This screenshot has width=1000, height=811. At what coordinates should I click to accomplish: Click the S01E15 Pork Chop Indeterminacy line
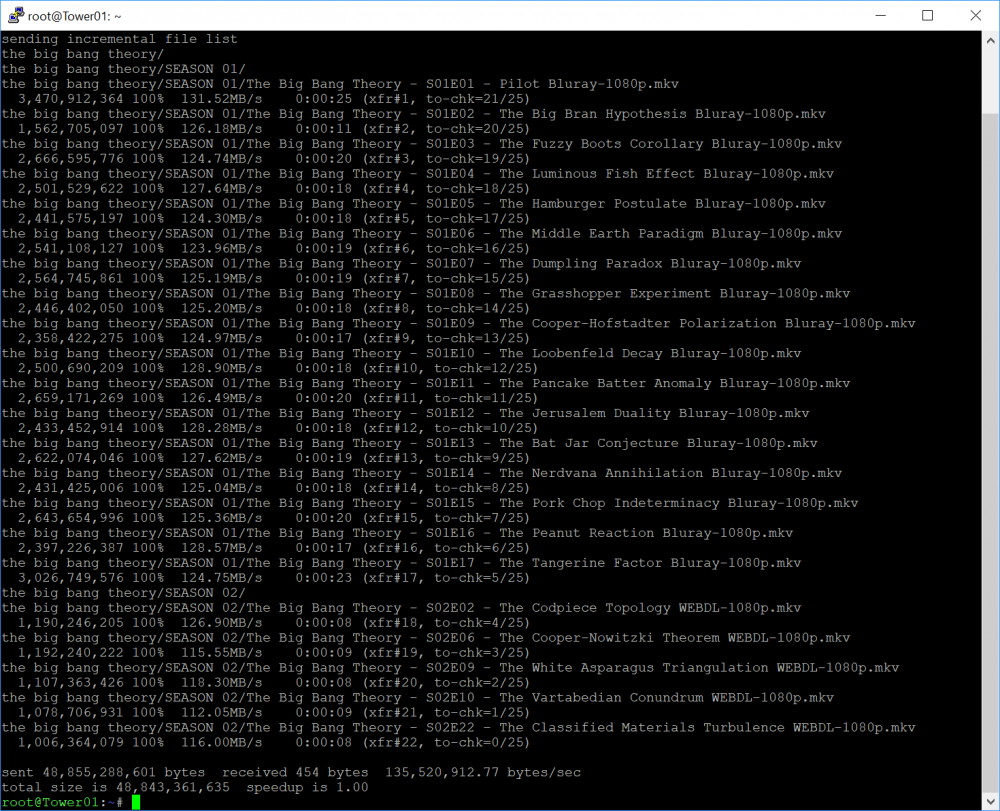click(430, 504)
